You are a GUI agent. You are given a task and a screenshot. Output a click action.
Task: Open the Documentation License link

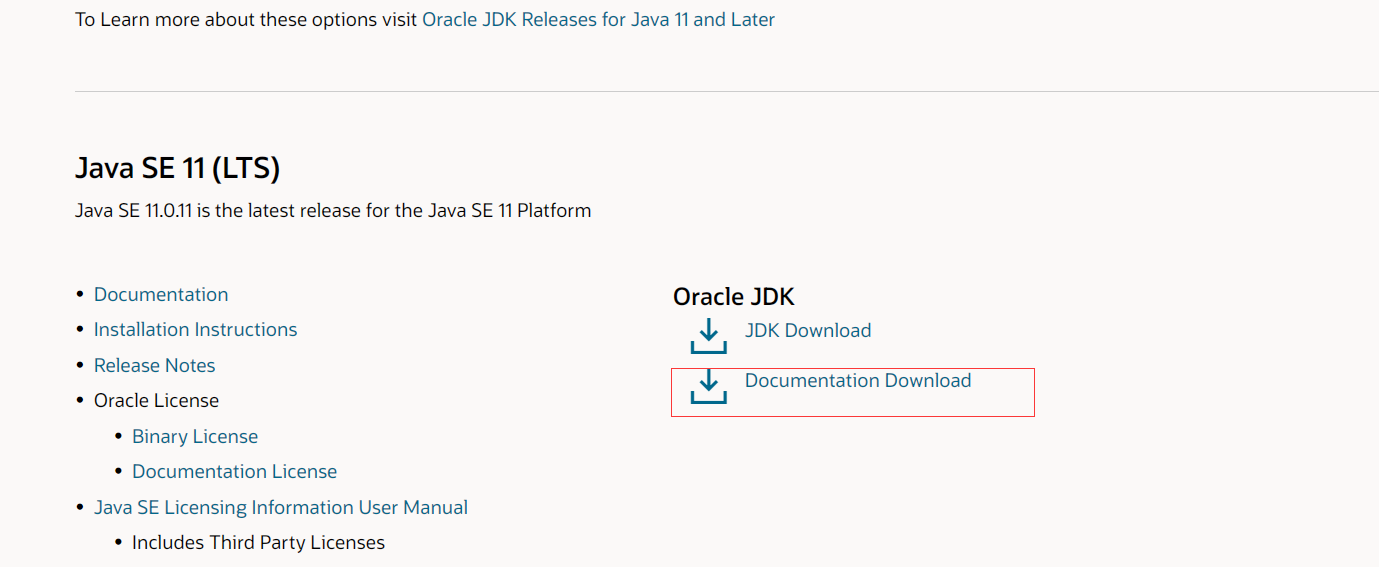tap(234, 471)
